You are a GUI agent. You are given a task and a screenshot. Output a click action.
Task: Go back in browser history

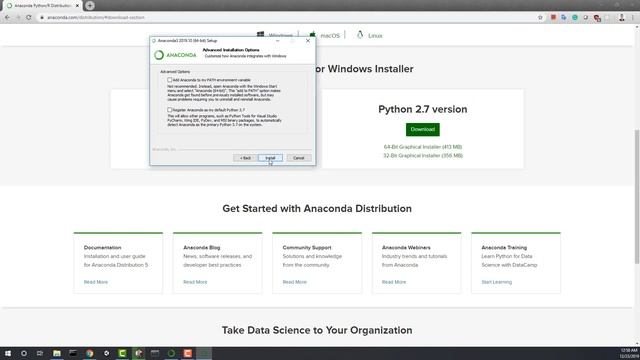coord(7,18)
